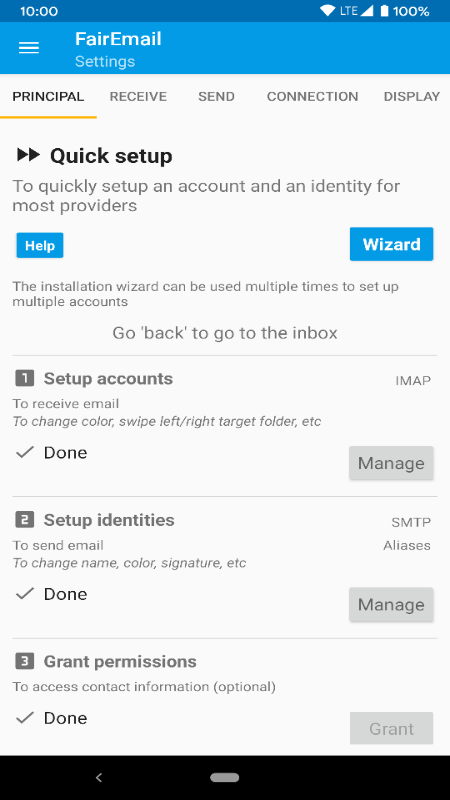
Task: Open the hamburger navigation menu
Action: 29,48
